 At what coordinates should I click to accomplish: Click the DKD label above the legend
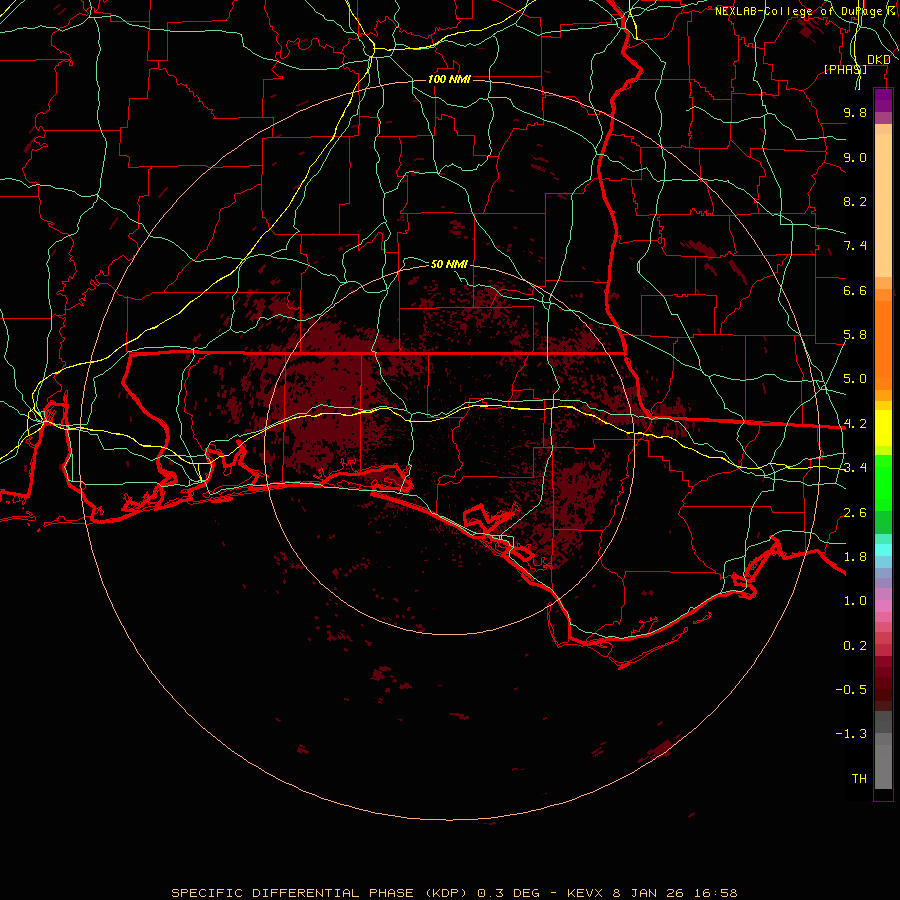tap(879, 60)
